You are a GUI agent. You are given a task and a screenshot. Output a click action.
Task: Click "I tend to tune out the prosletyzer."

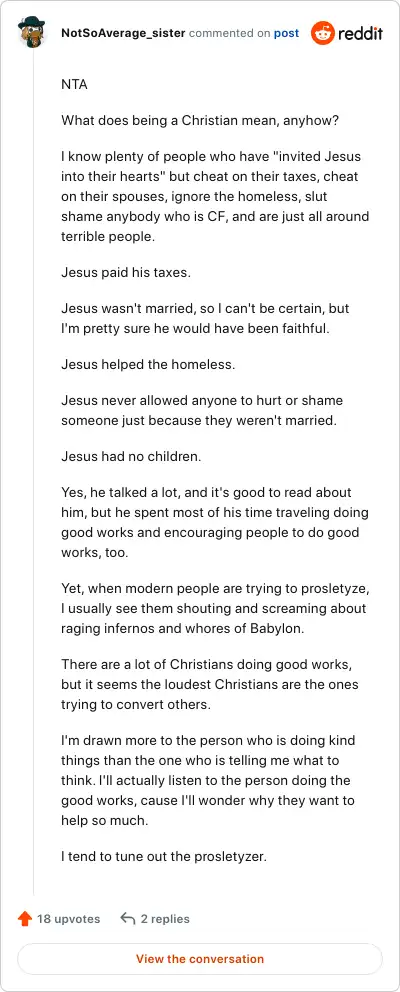(164, 857)
